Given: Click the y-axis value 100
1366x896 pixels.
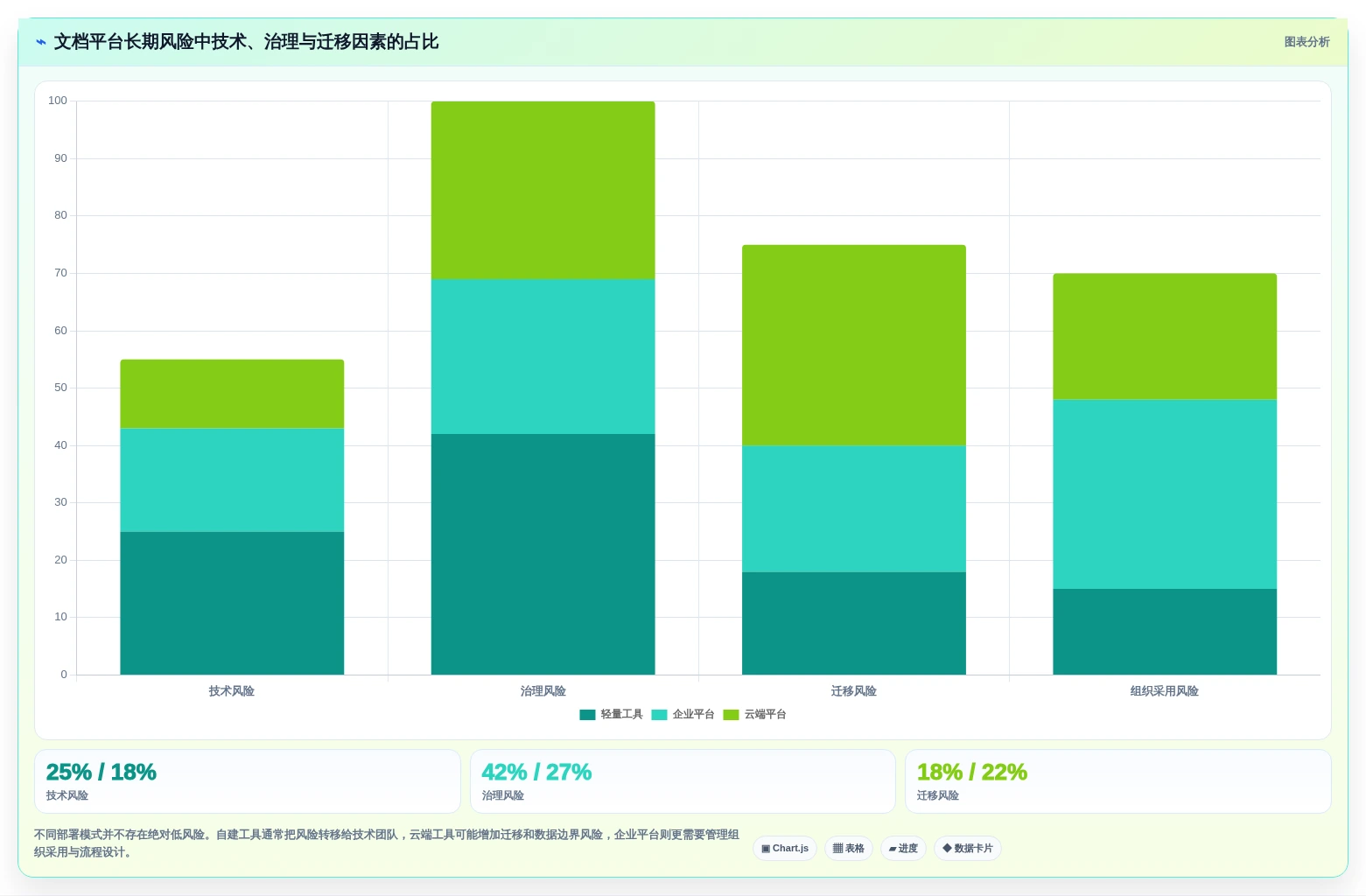Looking at the screenshot, I should pyautogui.click(x=58, y=101).
